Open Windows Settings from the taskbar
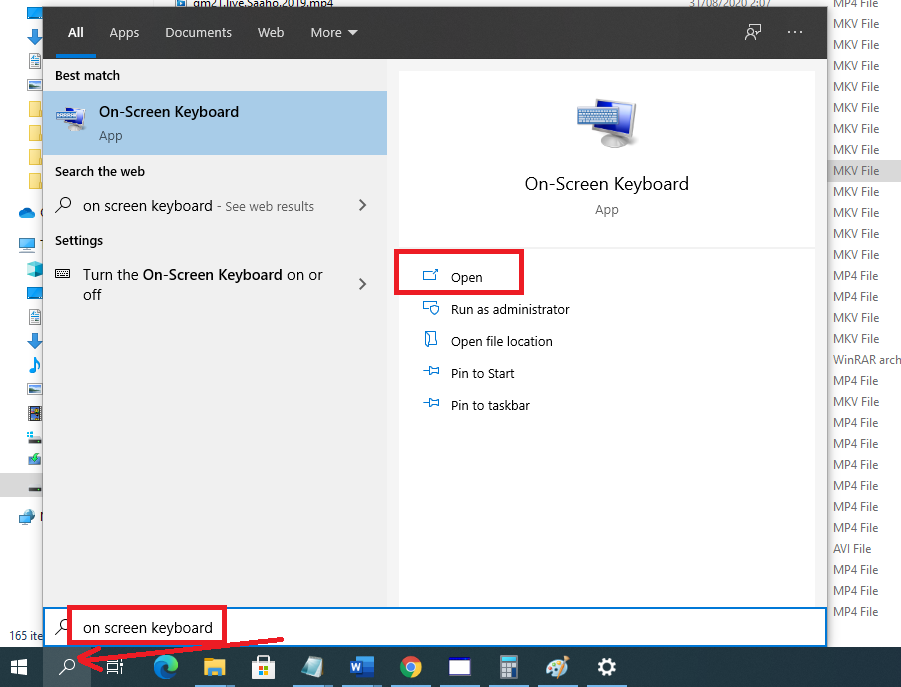The width and height of the screenshot is (901, 687). pos(606,667)
